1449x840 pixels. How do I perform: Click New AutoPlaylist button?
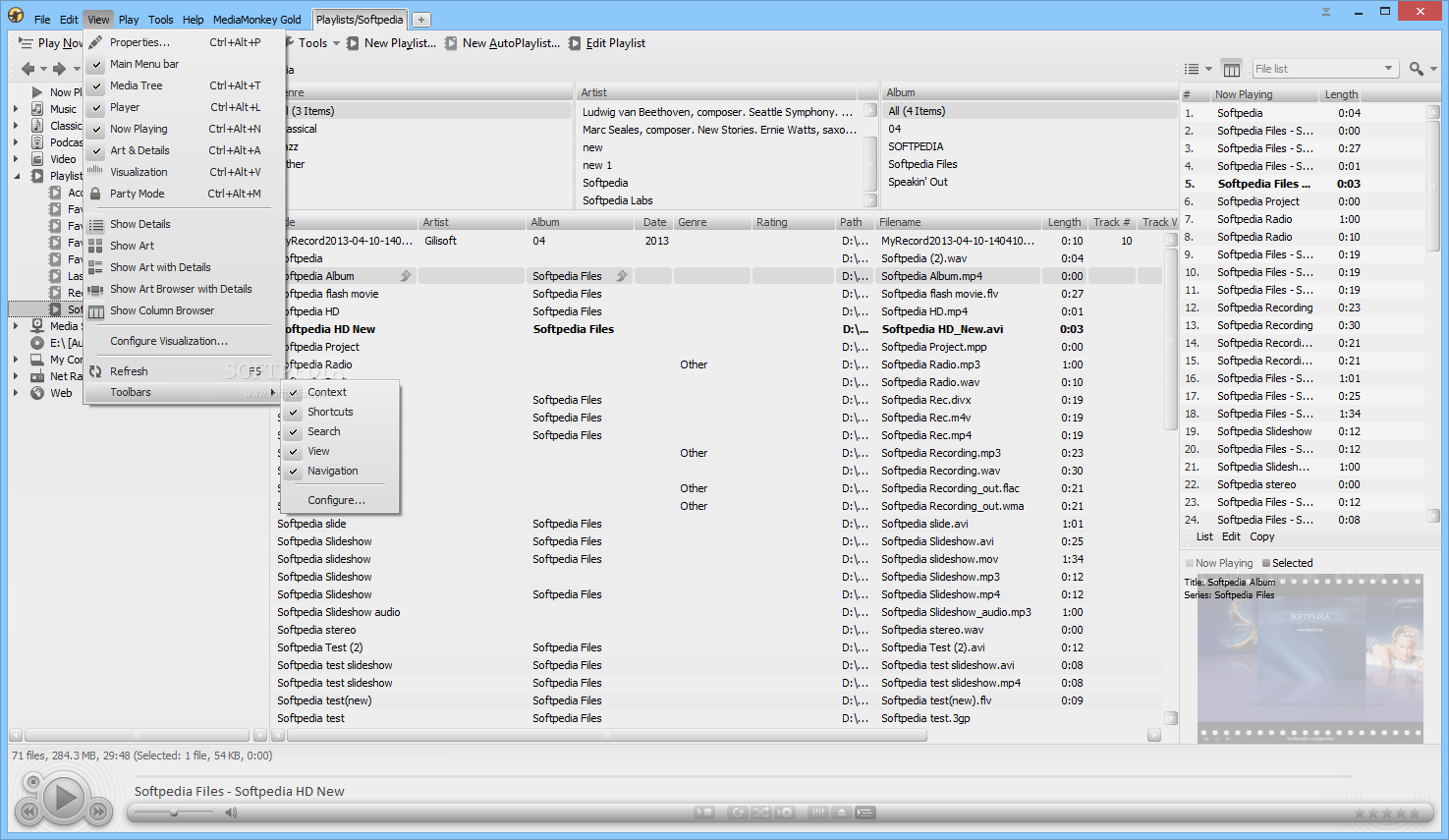[502, 43]
